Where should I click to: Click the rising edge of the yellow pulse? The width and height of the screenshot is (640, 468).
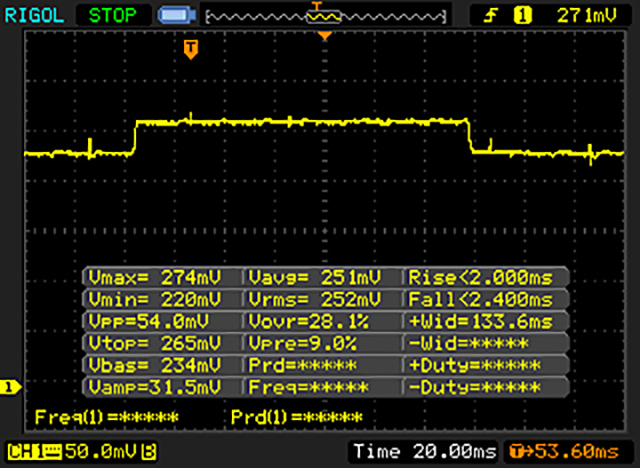(136, 137)
